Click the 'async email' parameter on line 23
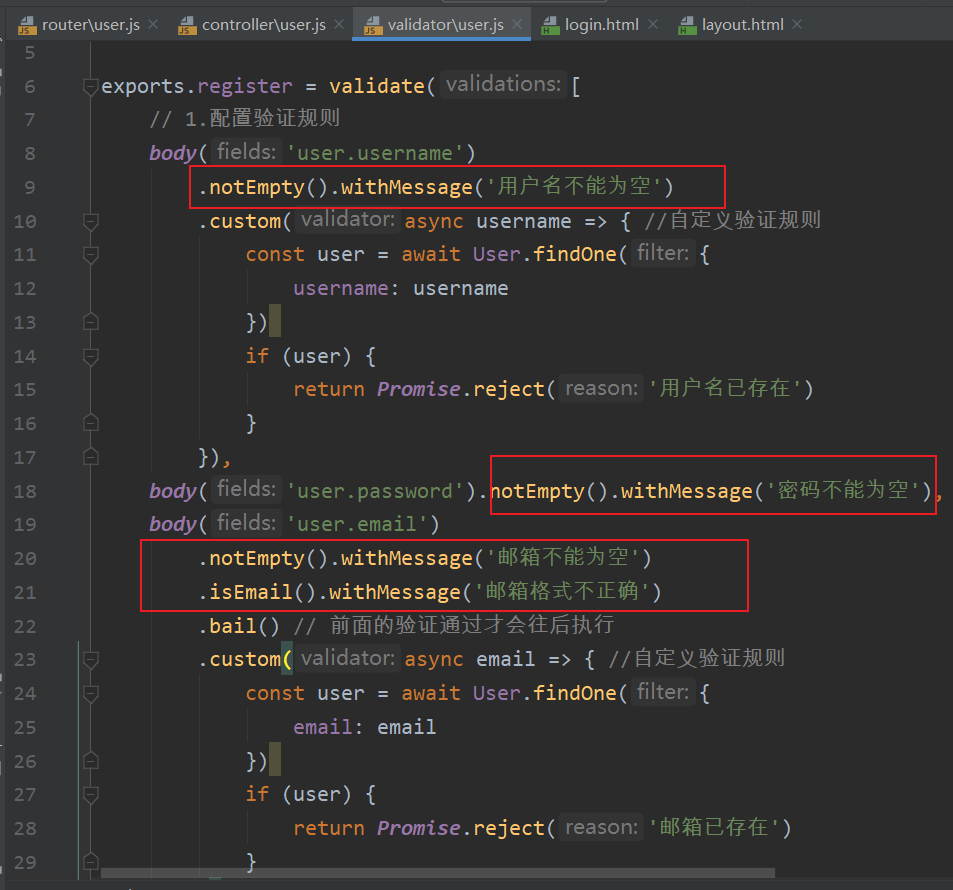This screenshot has height=890, width=953. pyautogui.click(x=470, y=660)
